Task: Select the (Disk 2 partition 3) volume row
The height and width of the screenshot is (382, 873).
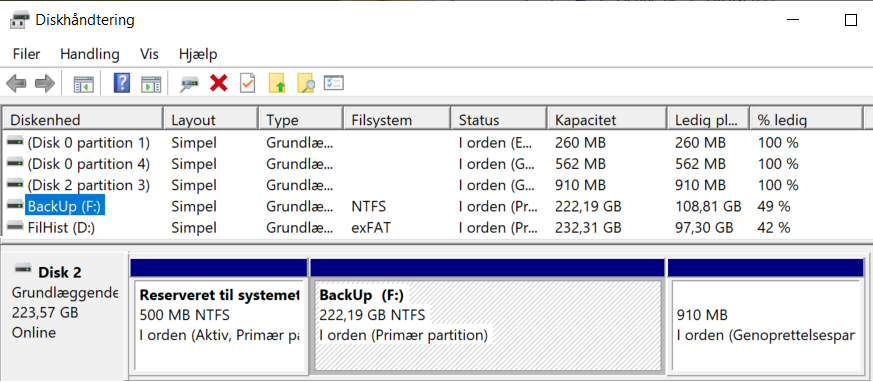Action: pos(436,185)
